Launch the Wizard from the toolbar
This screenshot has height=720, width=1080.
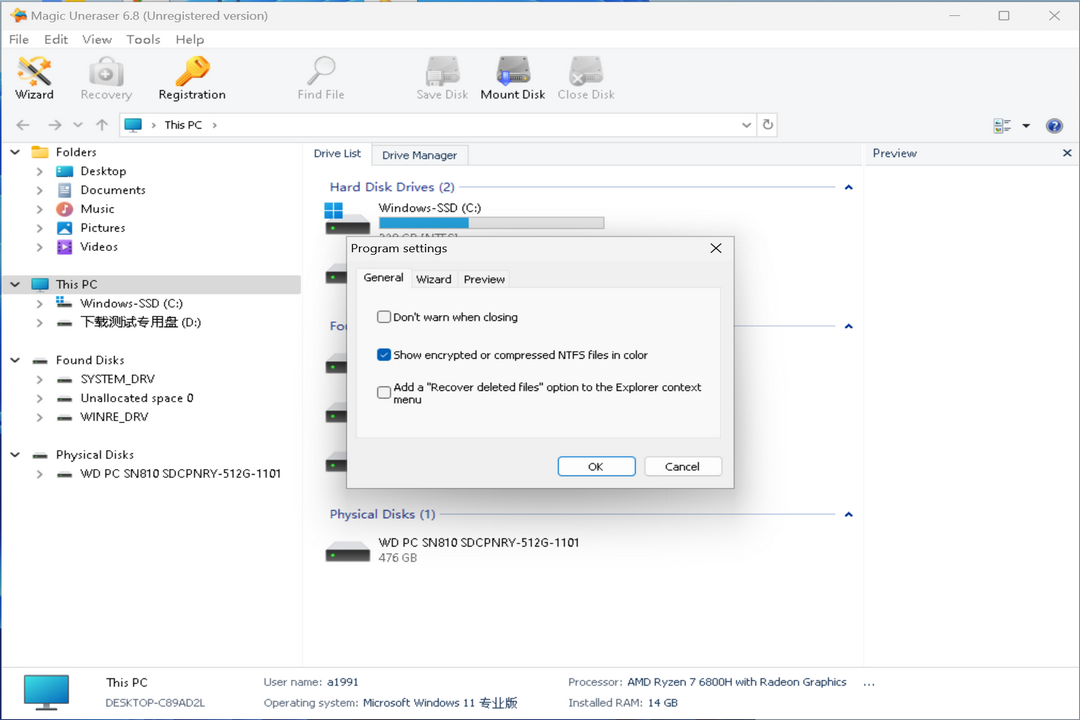(x=34, y=78)
